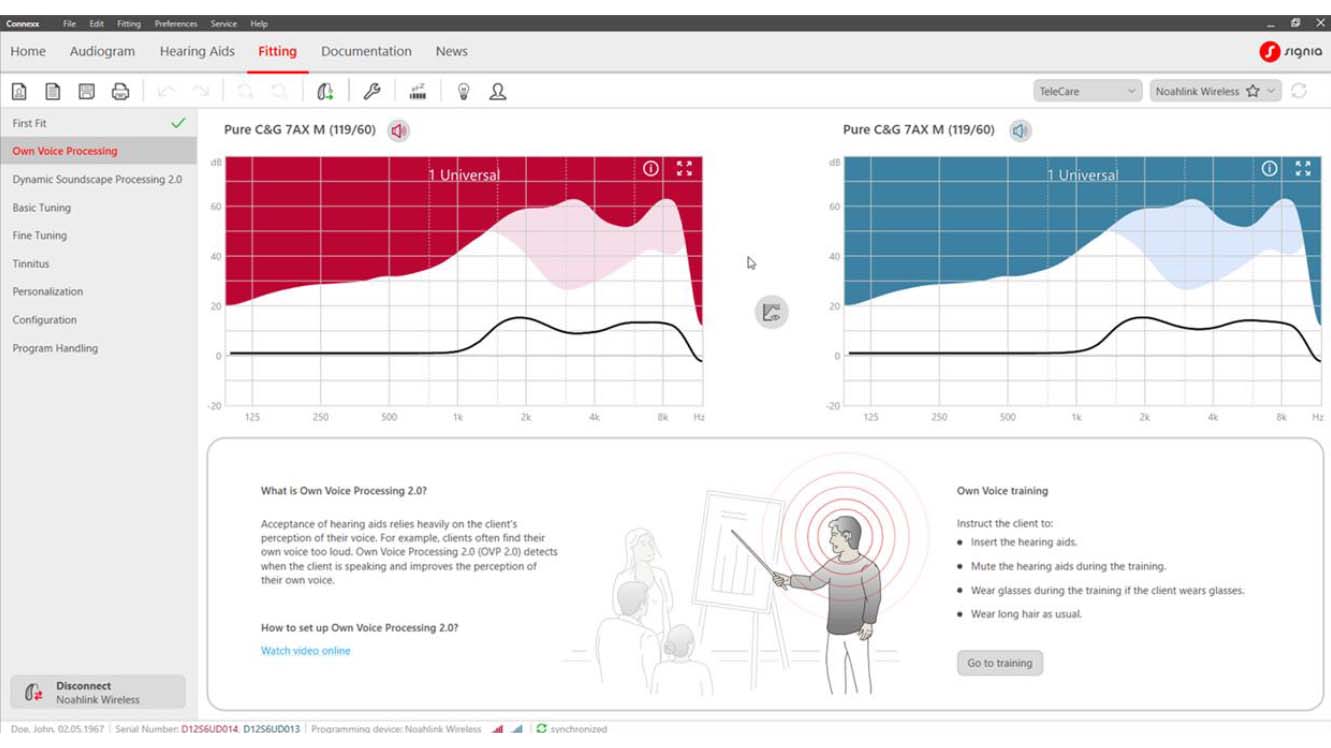This screenshot has width=1331, height=748.
Task: Show info for the right blue graph
Action: [x=1269, y=169]
